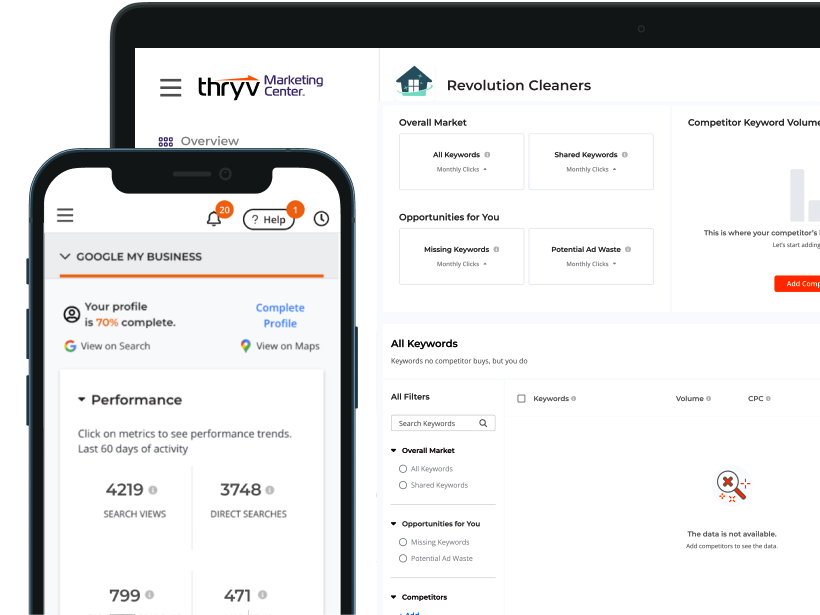This screenshot has height=615, width=820.
Task: Click info icon on All Keywords card
Action: 487,155
